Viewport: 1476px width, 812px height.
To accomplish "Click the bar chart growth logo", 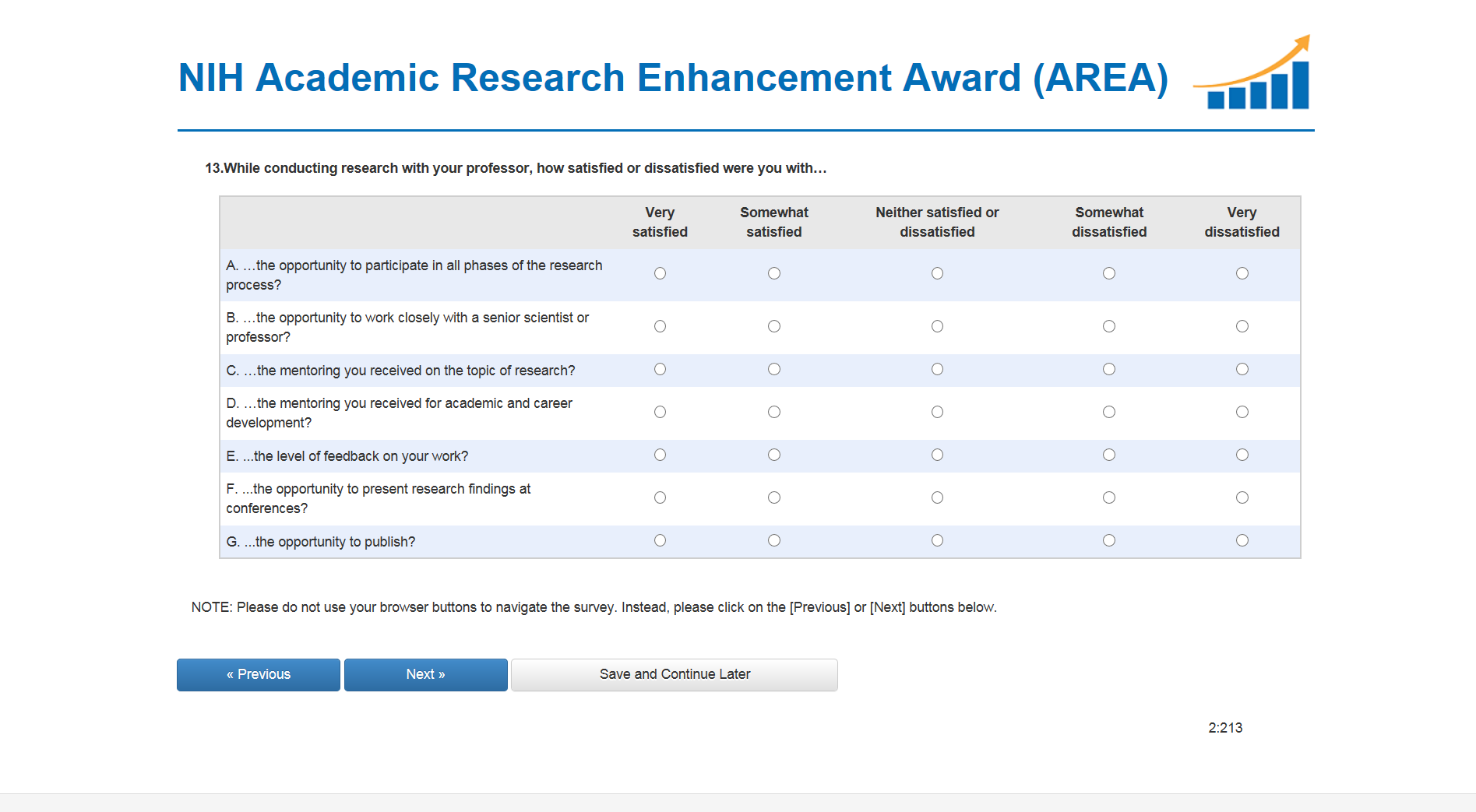I will coord(1252,72).
